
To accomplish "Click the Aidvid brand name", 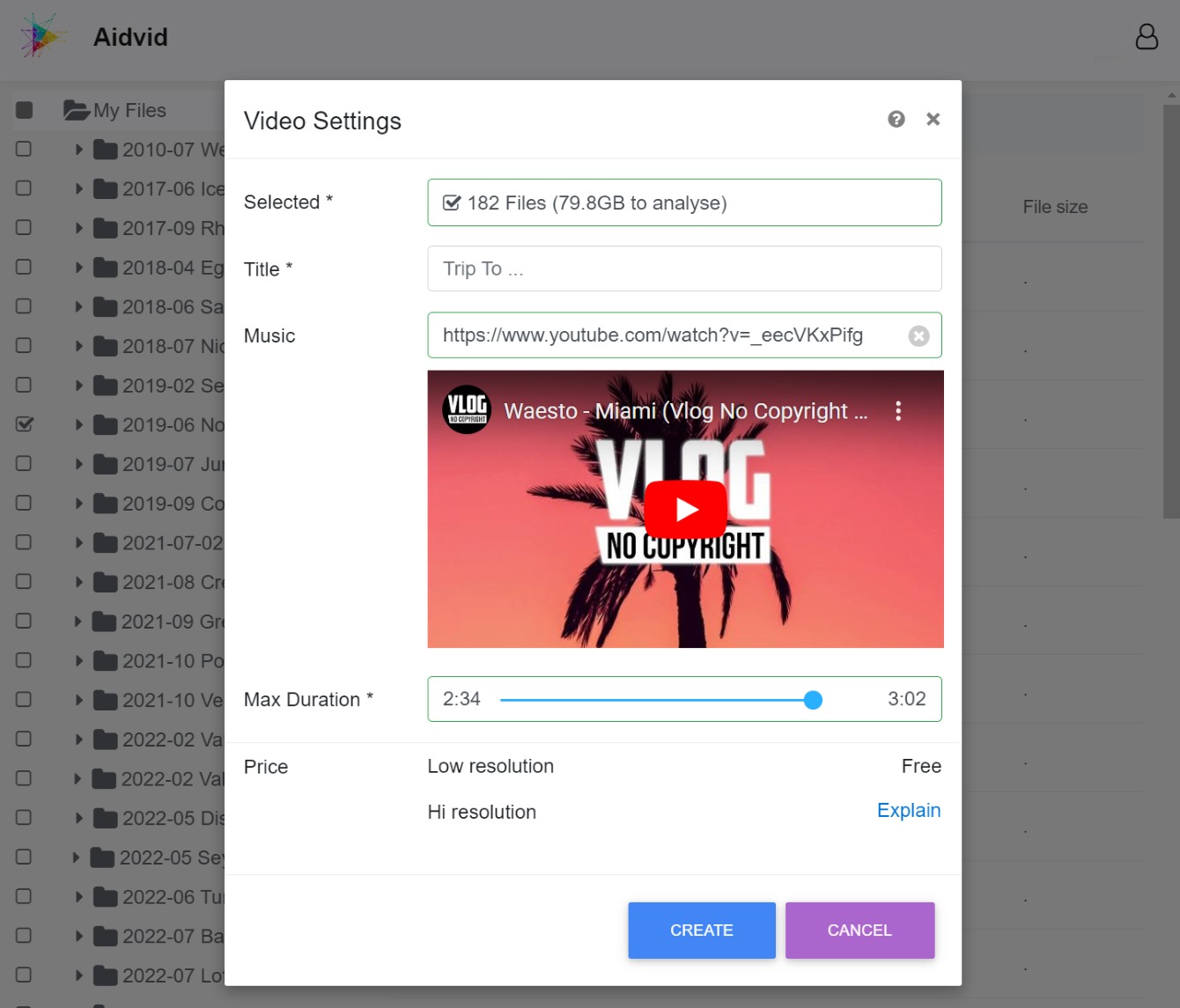I will point(130,37).
